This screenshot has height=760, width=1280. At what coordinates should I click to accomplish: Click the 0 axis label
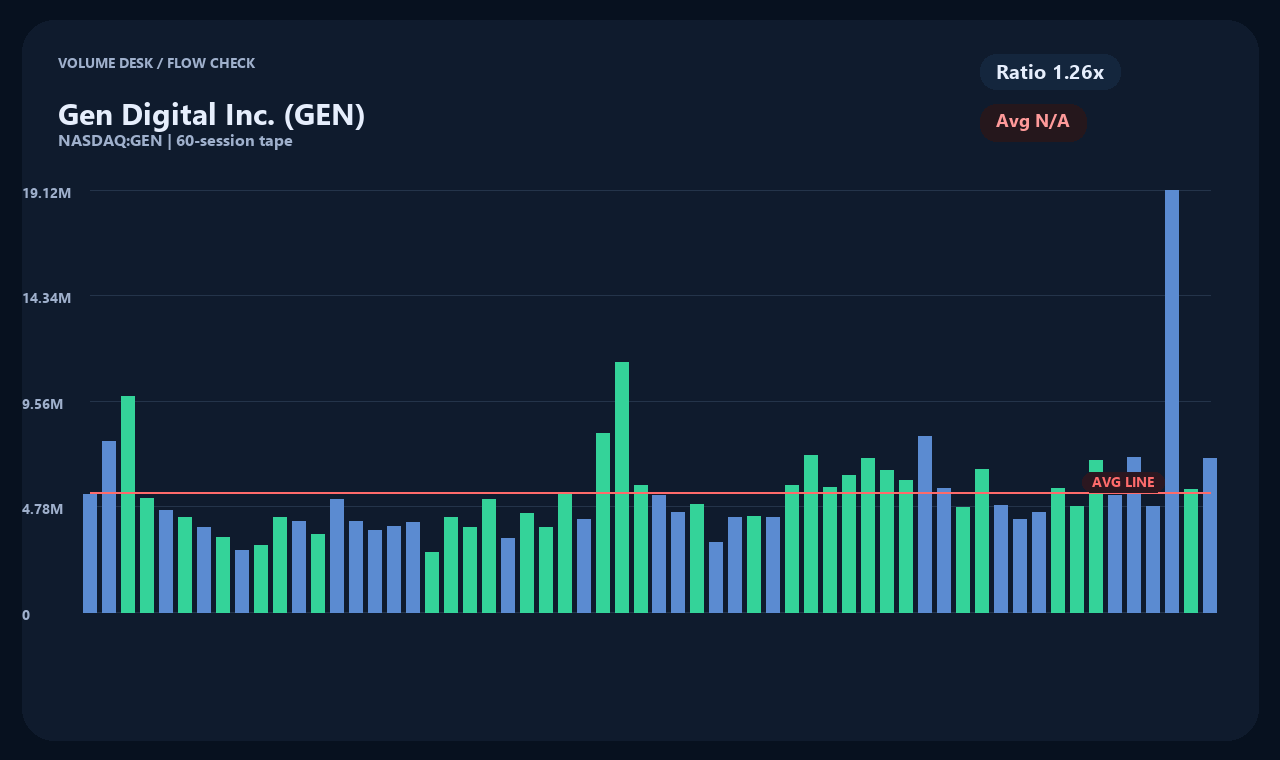[26, 615]
